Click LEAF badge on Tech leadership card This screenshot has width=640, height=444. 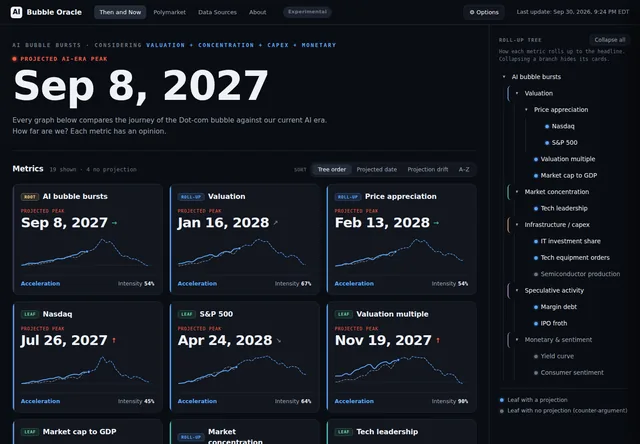pyautogui.click(x=344, y=432)
